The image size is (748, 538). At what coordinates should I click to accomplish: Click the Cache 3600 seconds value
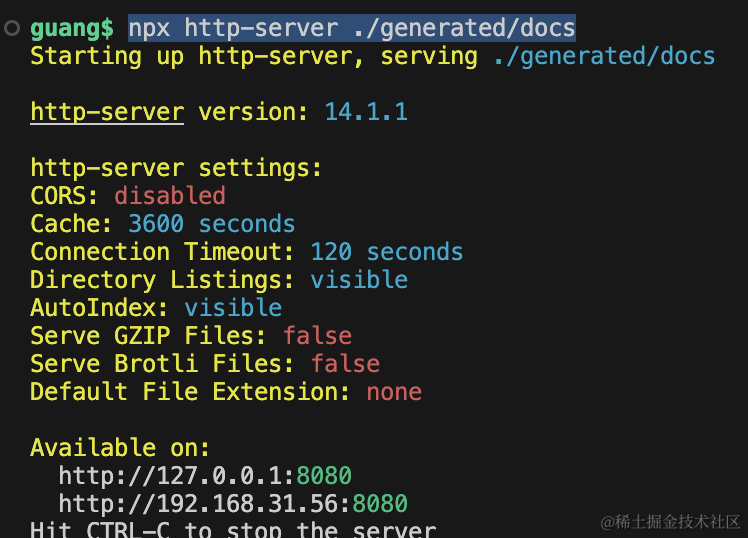(211, 223)
